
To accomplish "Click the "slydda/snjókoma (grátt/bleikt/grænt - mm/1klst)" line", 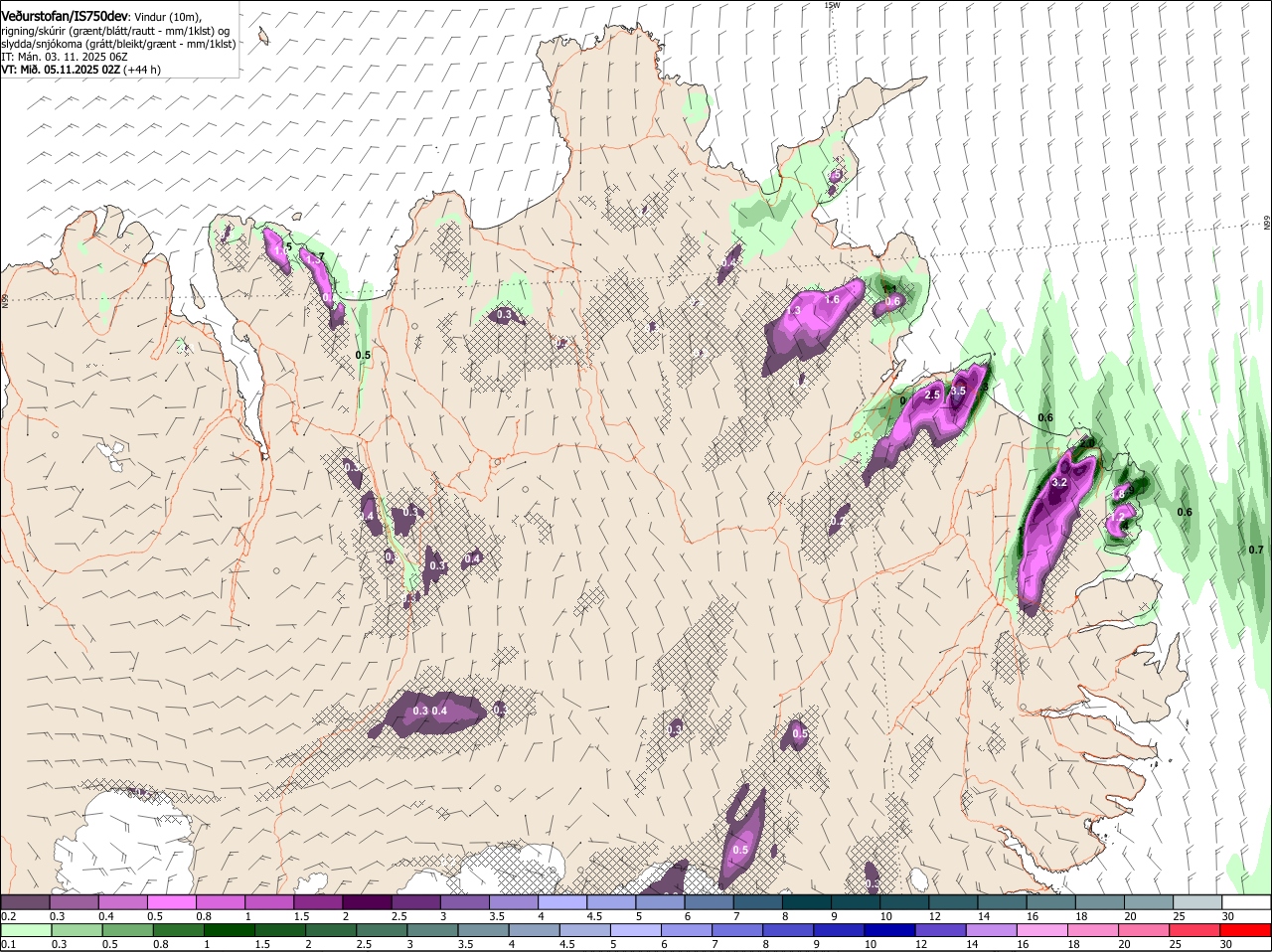I will pos(118,44).
